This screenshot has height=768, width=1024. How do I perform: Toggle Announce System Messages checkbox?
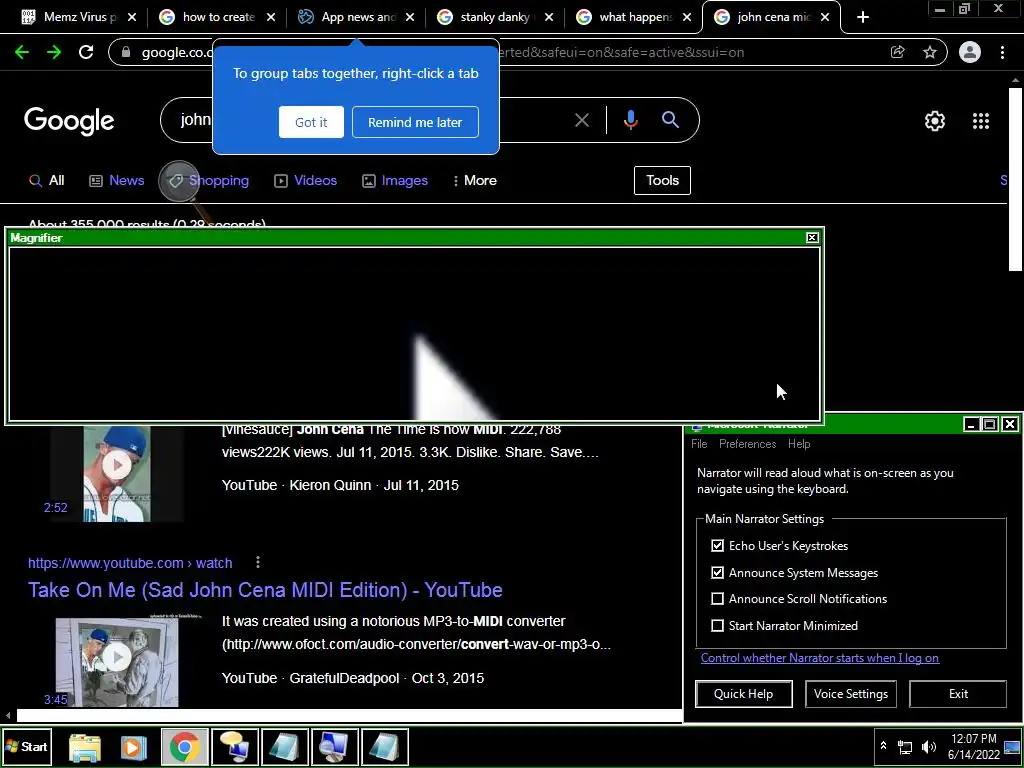pos(717,573)
